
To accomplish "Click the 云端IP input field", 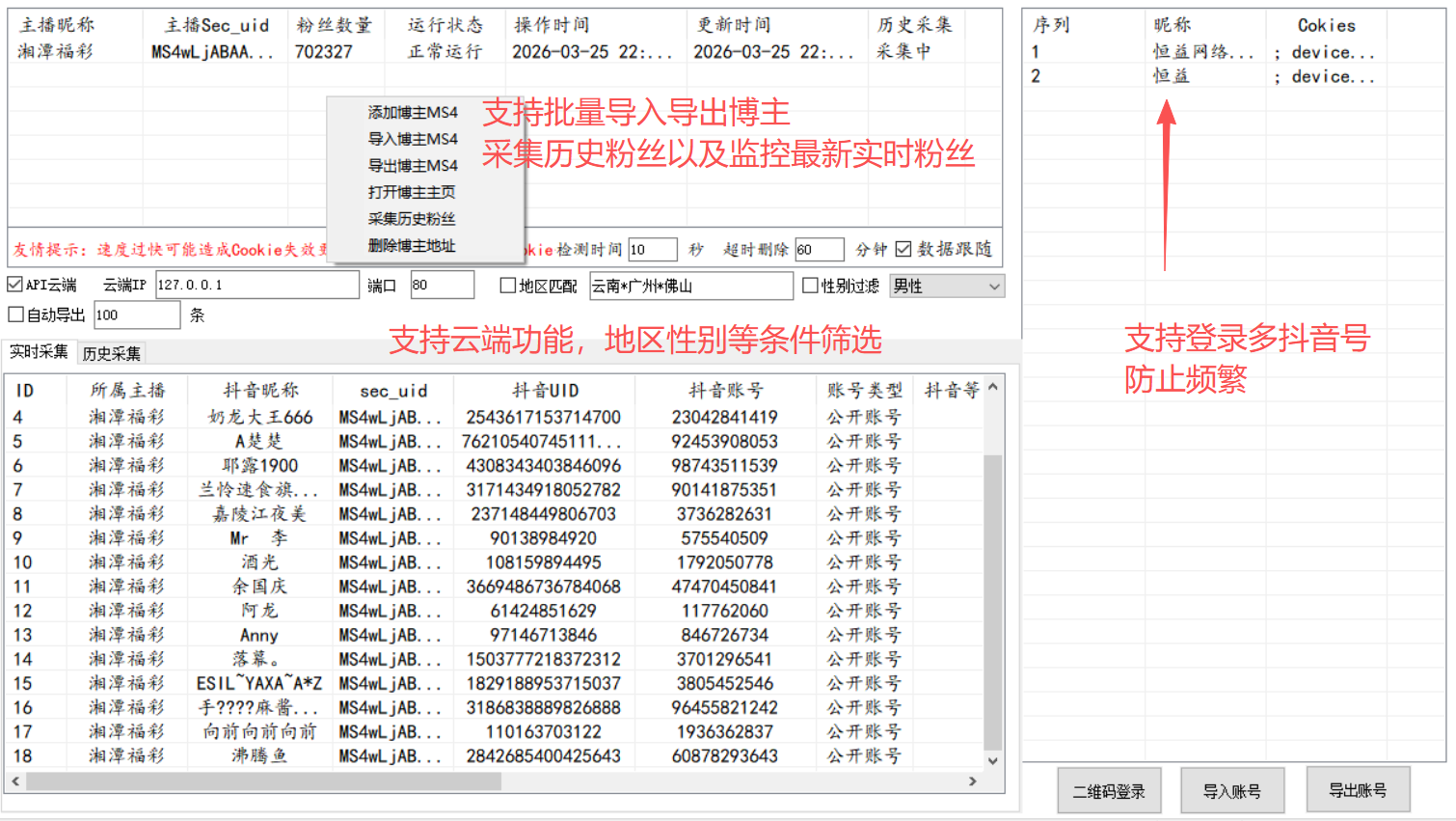I will (x=256, y=286).
